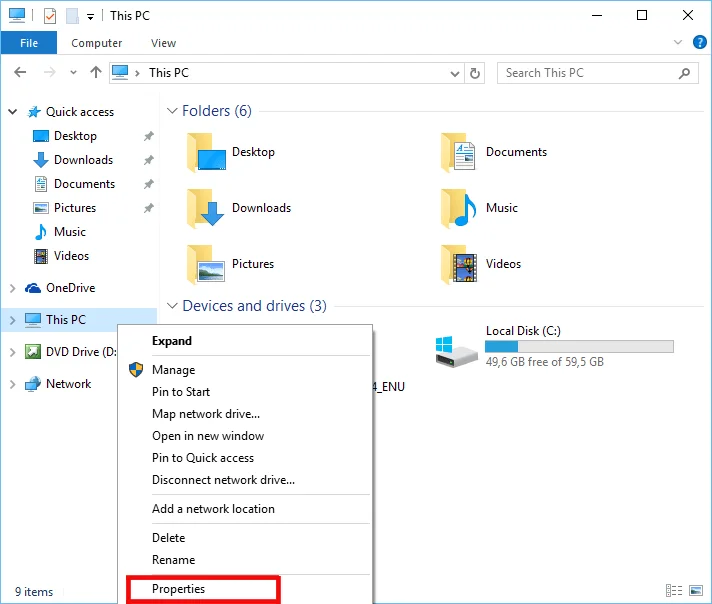Select Music in the navigation pane

click(69, 232)
